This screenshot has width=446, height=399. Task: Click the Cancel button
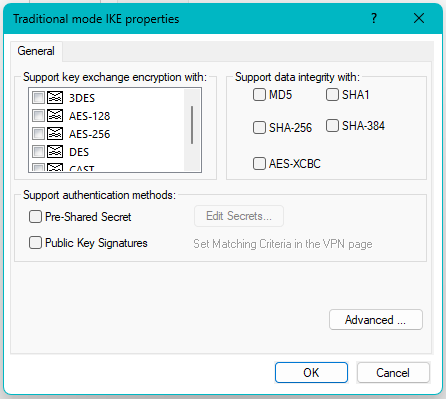pos(393,372)
